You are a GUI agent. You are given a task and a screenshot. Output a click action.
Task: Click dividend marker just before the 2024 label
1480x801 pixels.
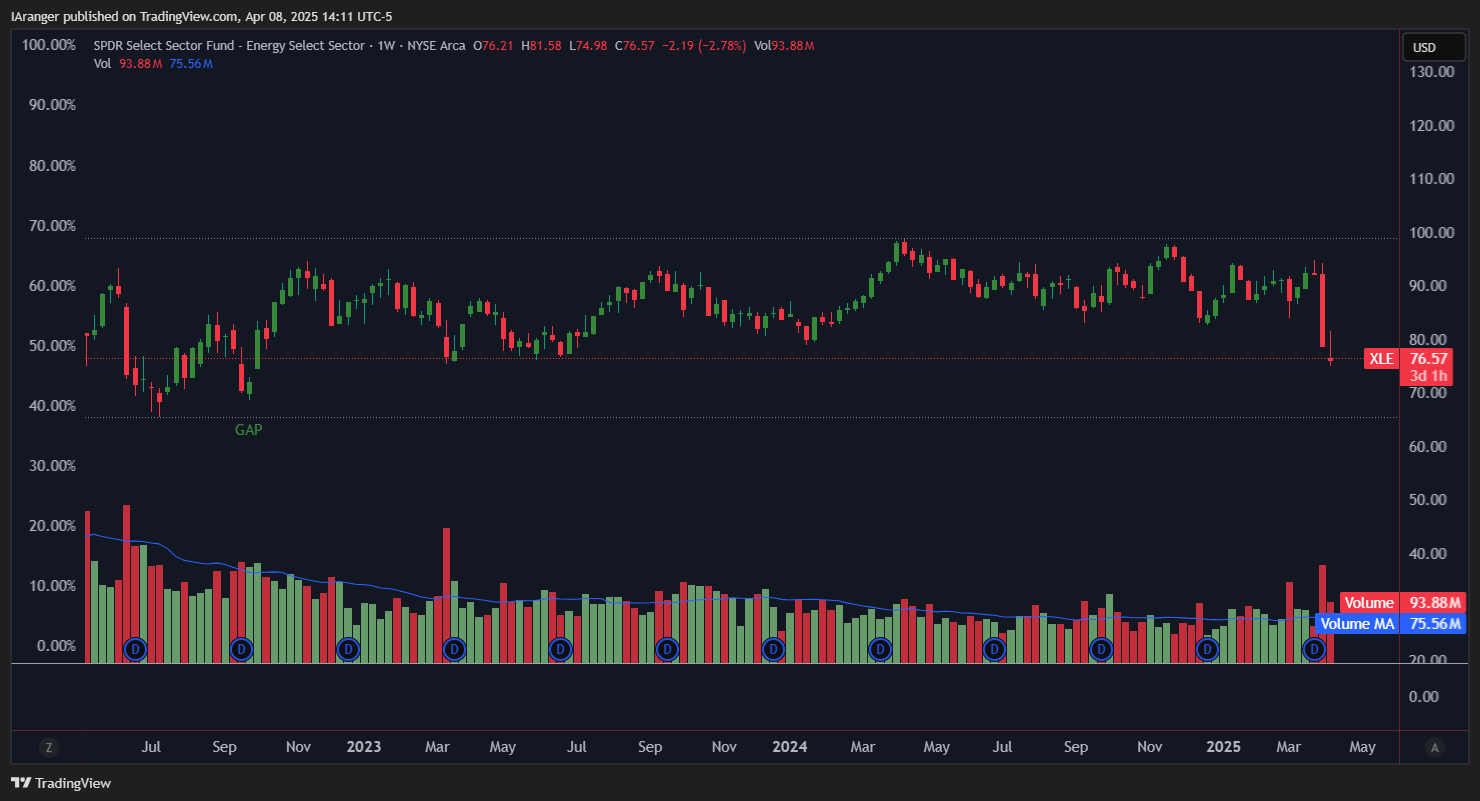tap(773, 649)
